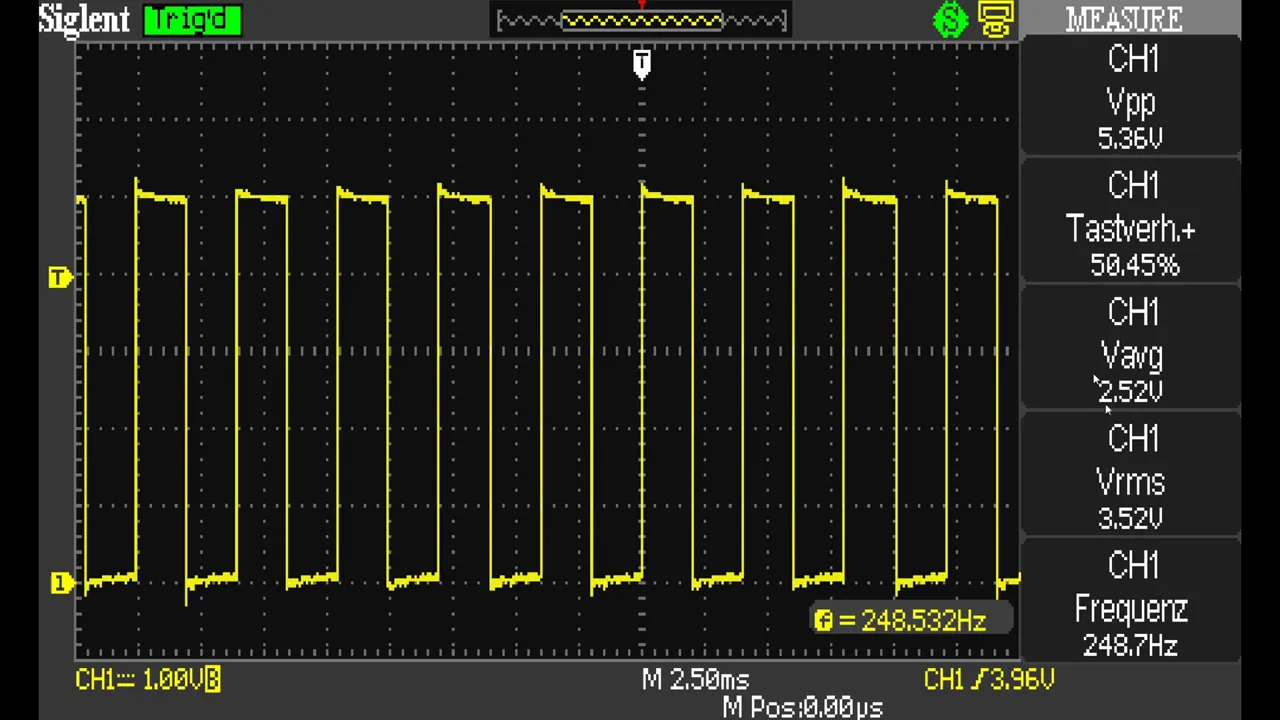1280x720 pixels.
Task: Click the channel 1 ground marker on left
Action: point(61,583)
